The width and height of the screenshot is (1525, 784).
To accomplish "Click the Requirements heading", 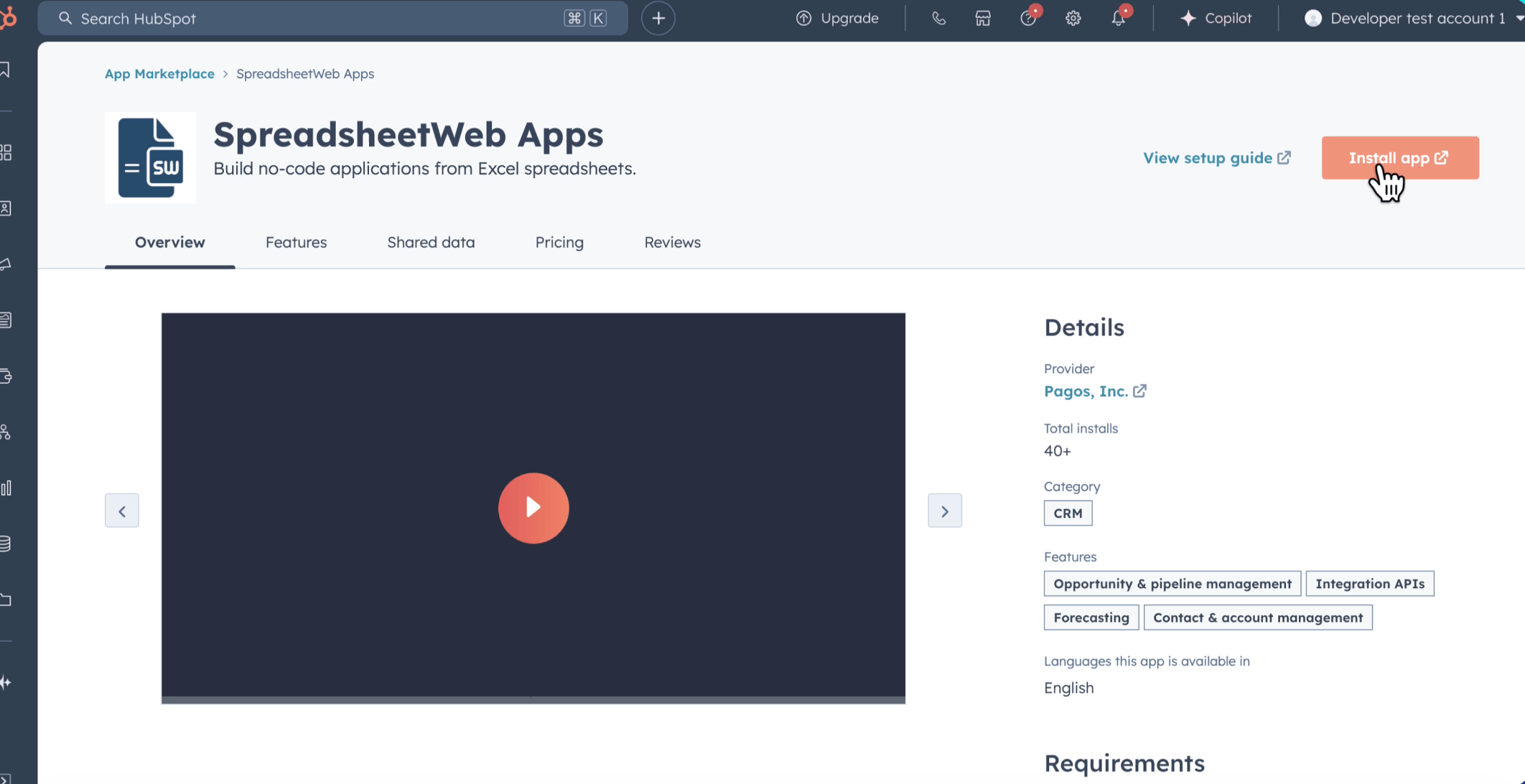I will (x=1124, y=763).
